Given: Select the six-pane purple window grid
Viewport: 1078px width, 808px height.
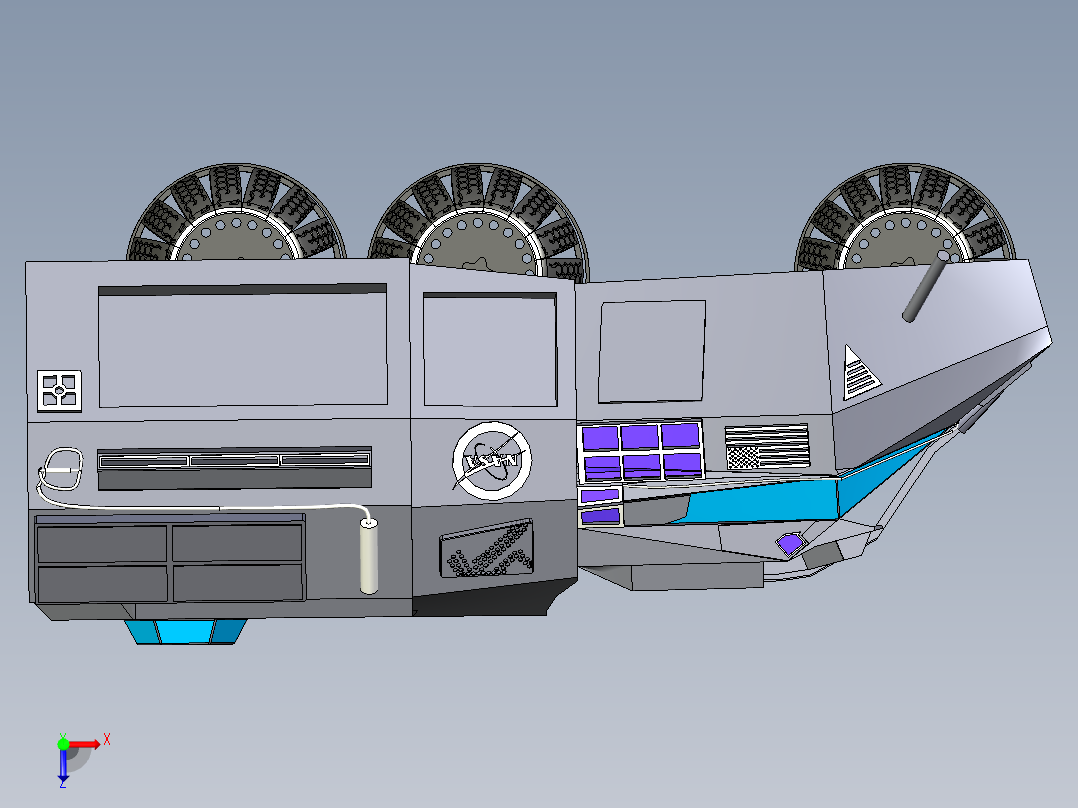Looking at the screenshot, I should [642, 450].
